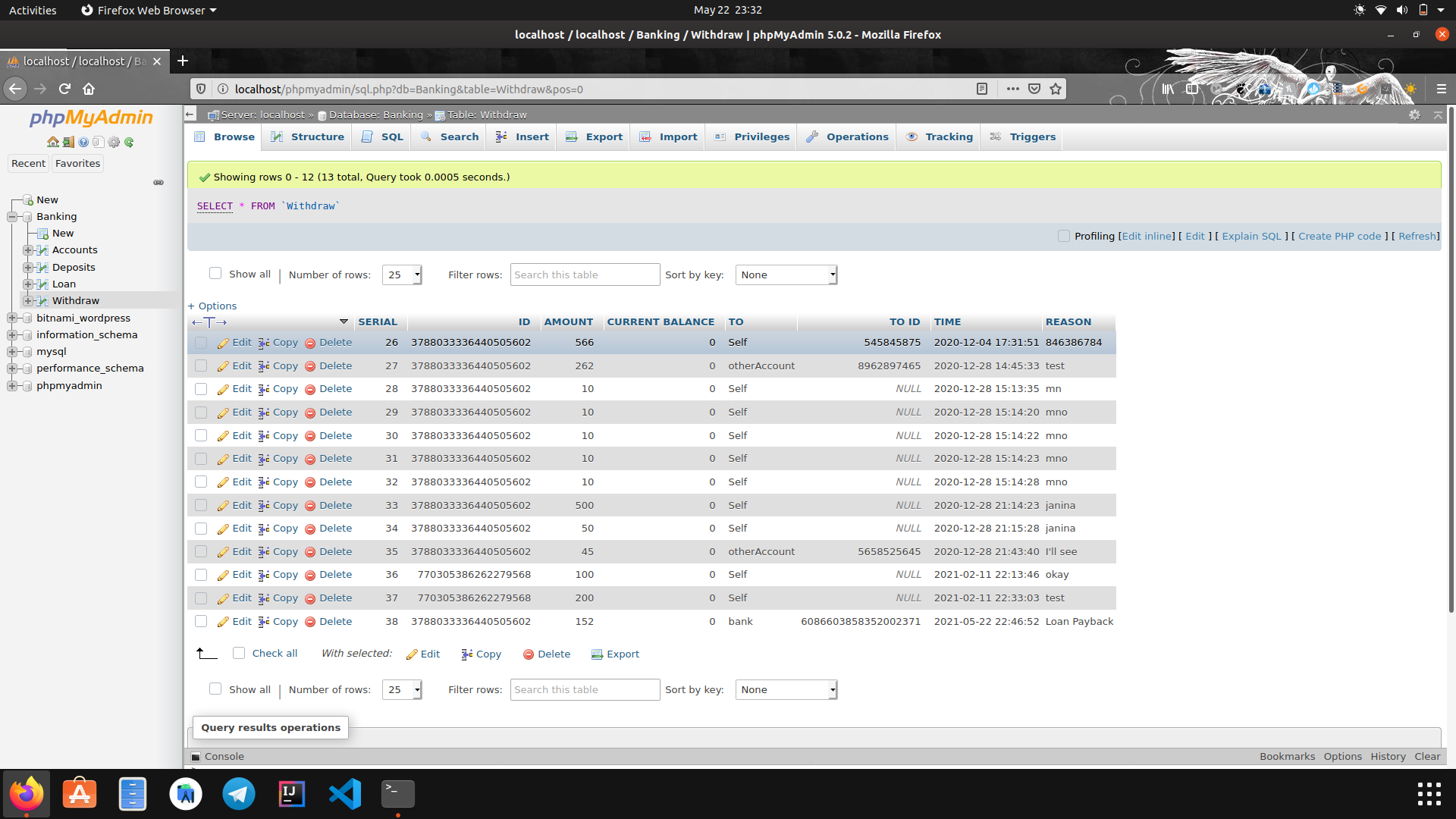
Task: Click the collapse-all link icon in navigation panel
Action: point(158,182)
